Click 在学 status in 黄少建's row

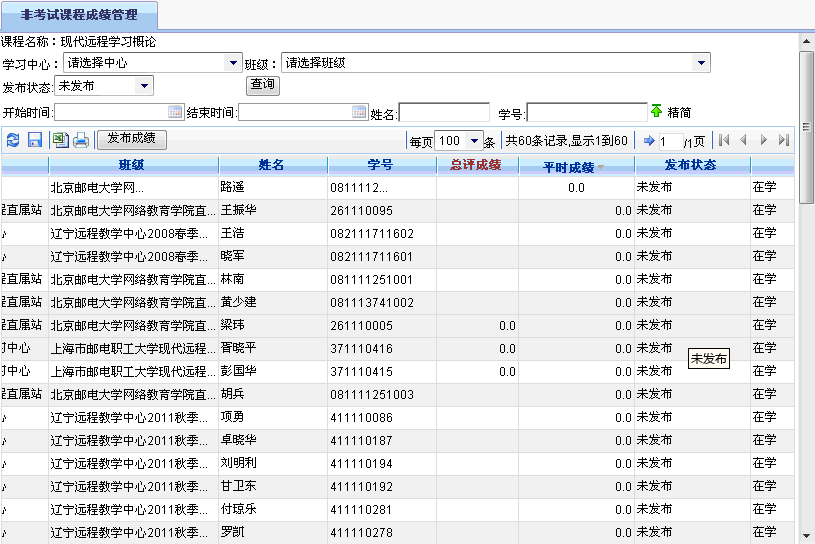[765, 302]
